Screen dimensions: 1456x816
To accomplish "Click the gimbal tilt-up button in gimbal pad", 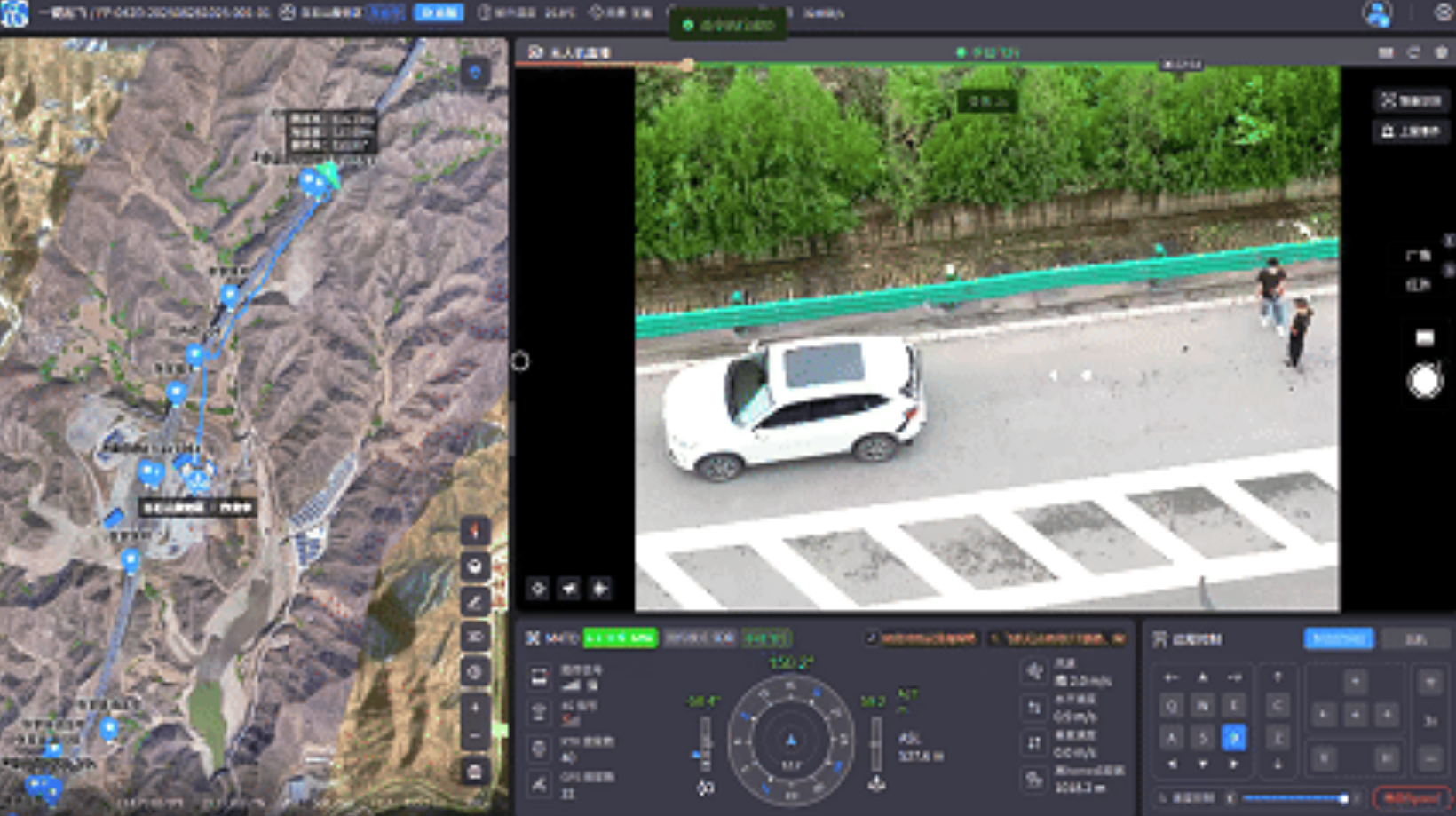I will coord(1356,682).
